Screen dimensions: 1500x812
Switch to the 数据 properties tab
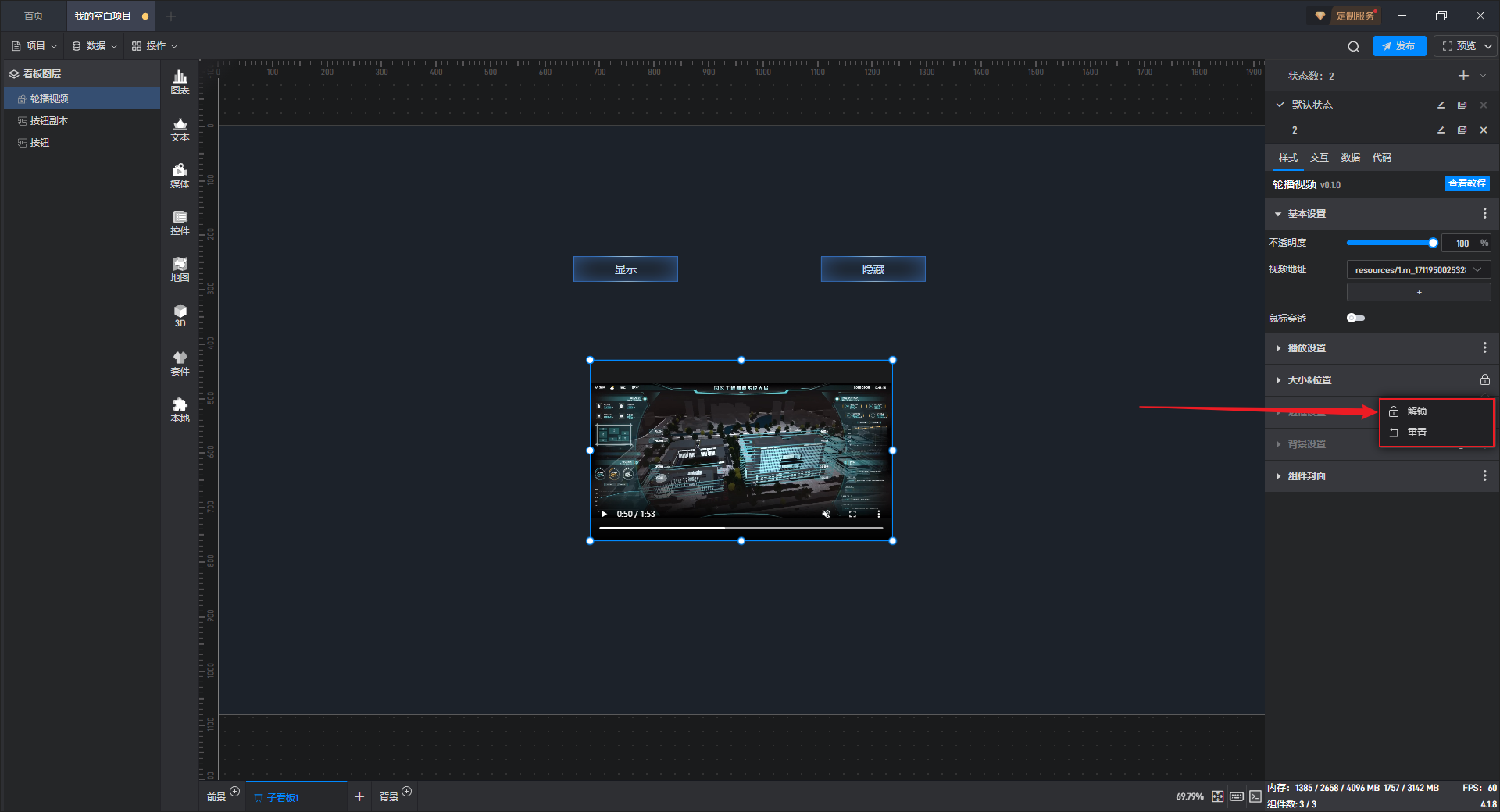[x=1351, y=158]
